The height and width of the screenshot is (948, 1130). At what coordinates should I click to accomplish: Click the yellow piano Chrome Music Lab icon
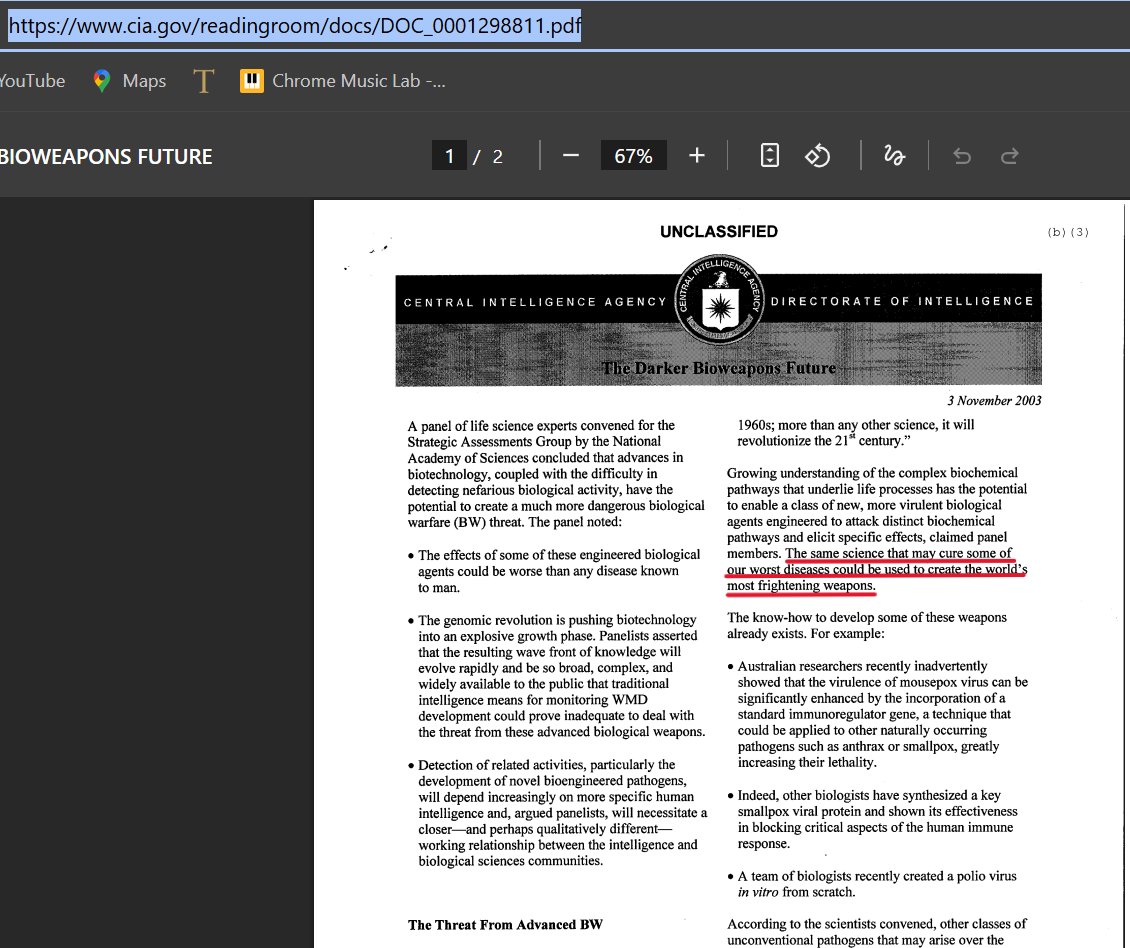click(250, 81)
